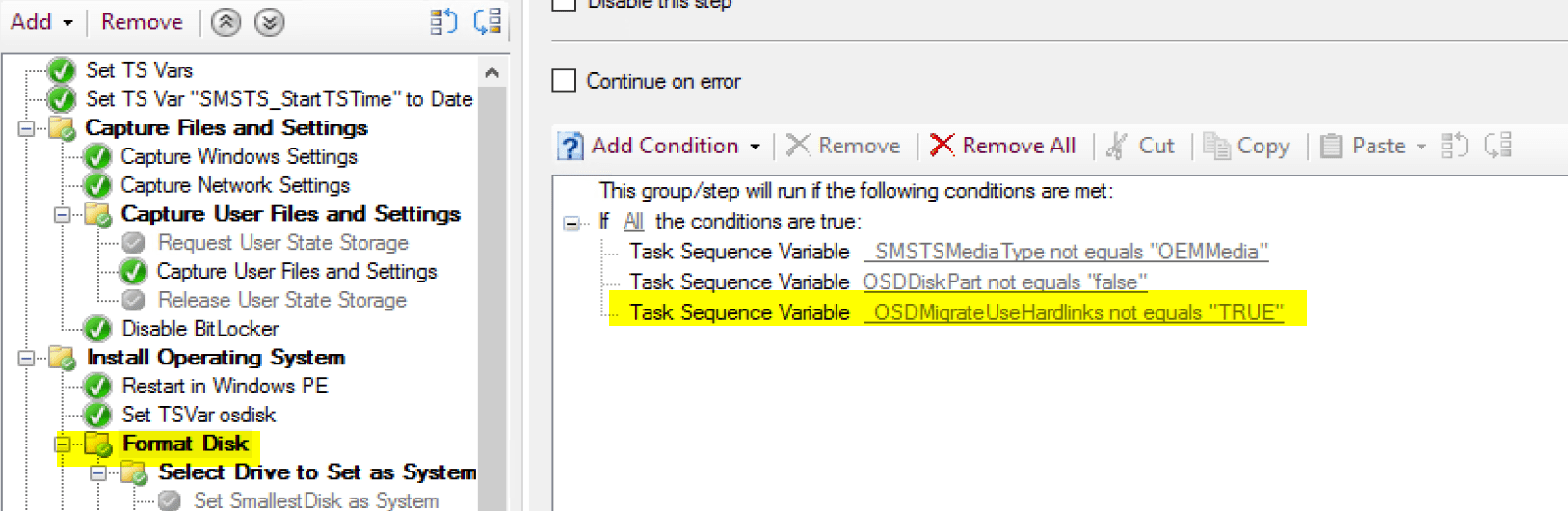Click the All conditions link
This screenshot has width=1568, height=511.
pos(633,222)
